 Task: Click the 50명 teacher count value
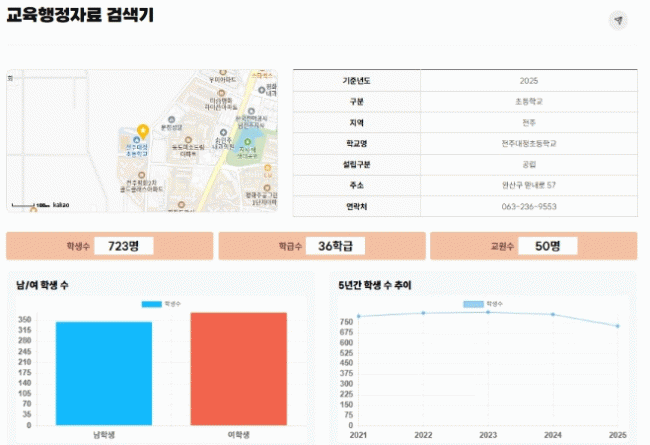547,246
